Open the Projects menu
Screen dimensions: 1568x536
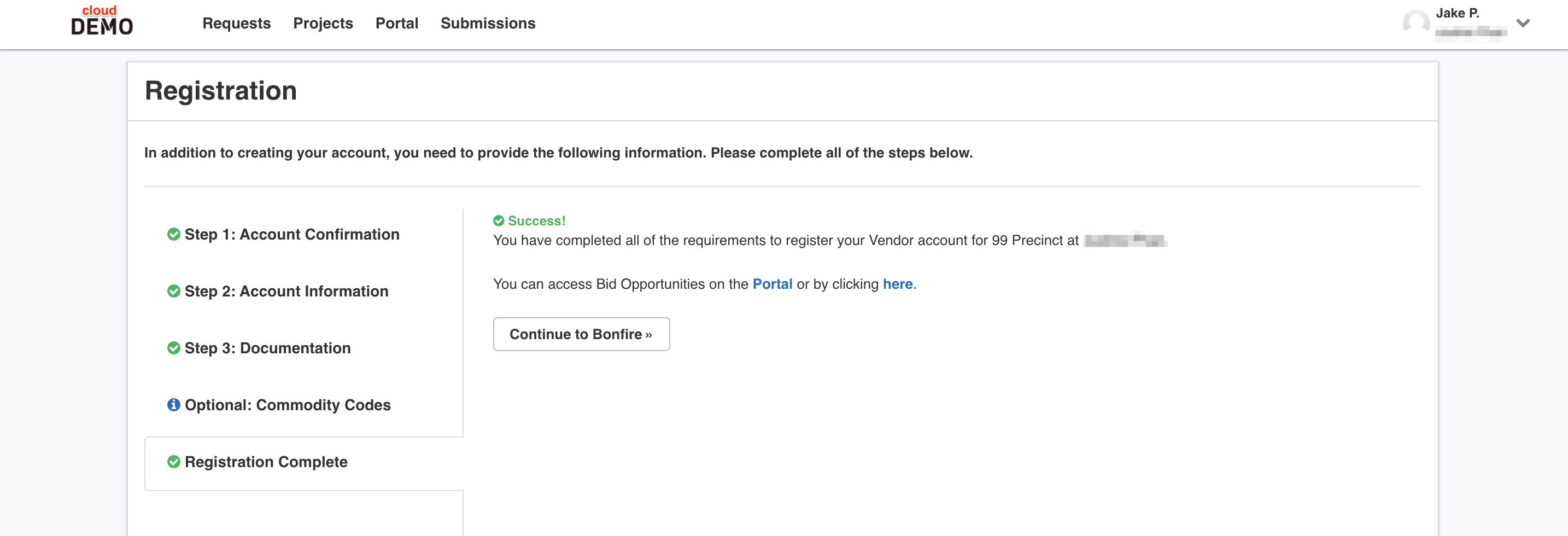pyautogui.click(x=323, y=23)
